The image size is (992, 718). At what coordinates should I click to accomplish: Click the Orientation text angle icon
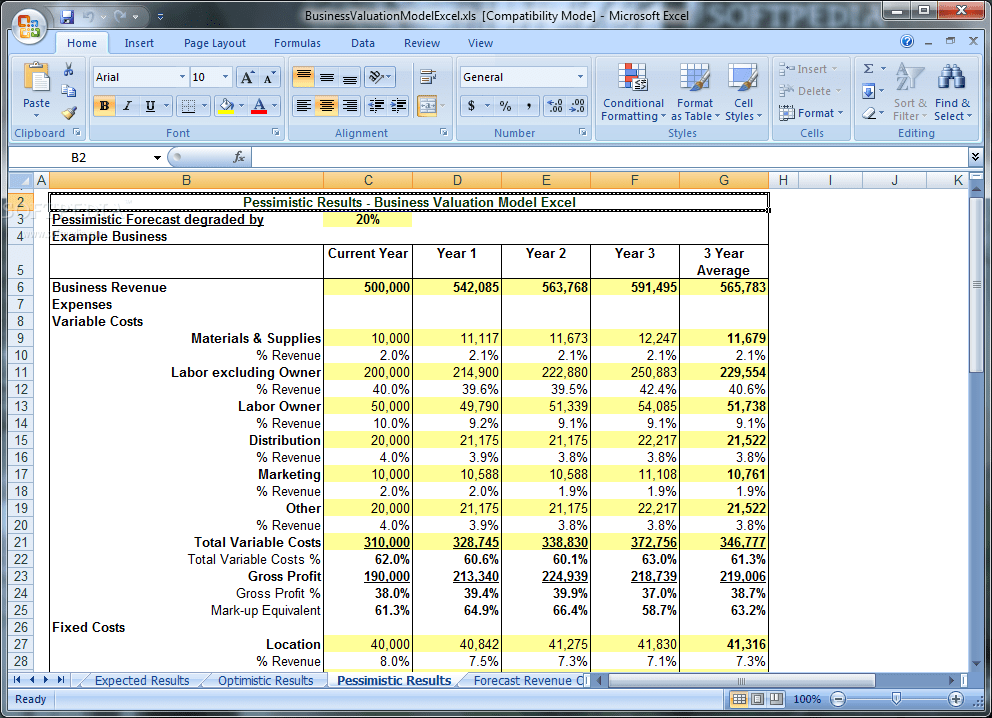376,77
